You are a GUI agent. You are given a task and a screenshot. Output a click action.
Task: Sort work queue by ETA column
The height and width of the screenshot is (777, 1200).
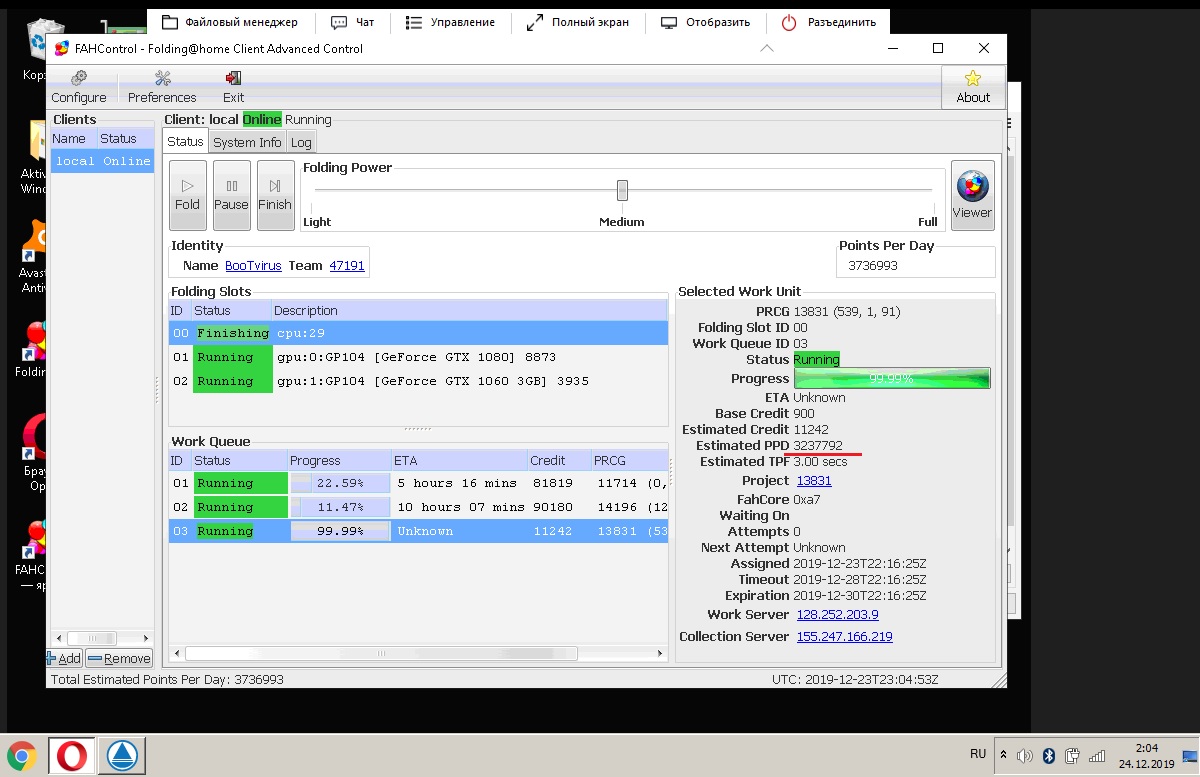pos(459,461)
